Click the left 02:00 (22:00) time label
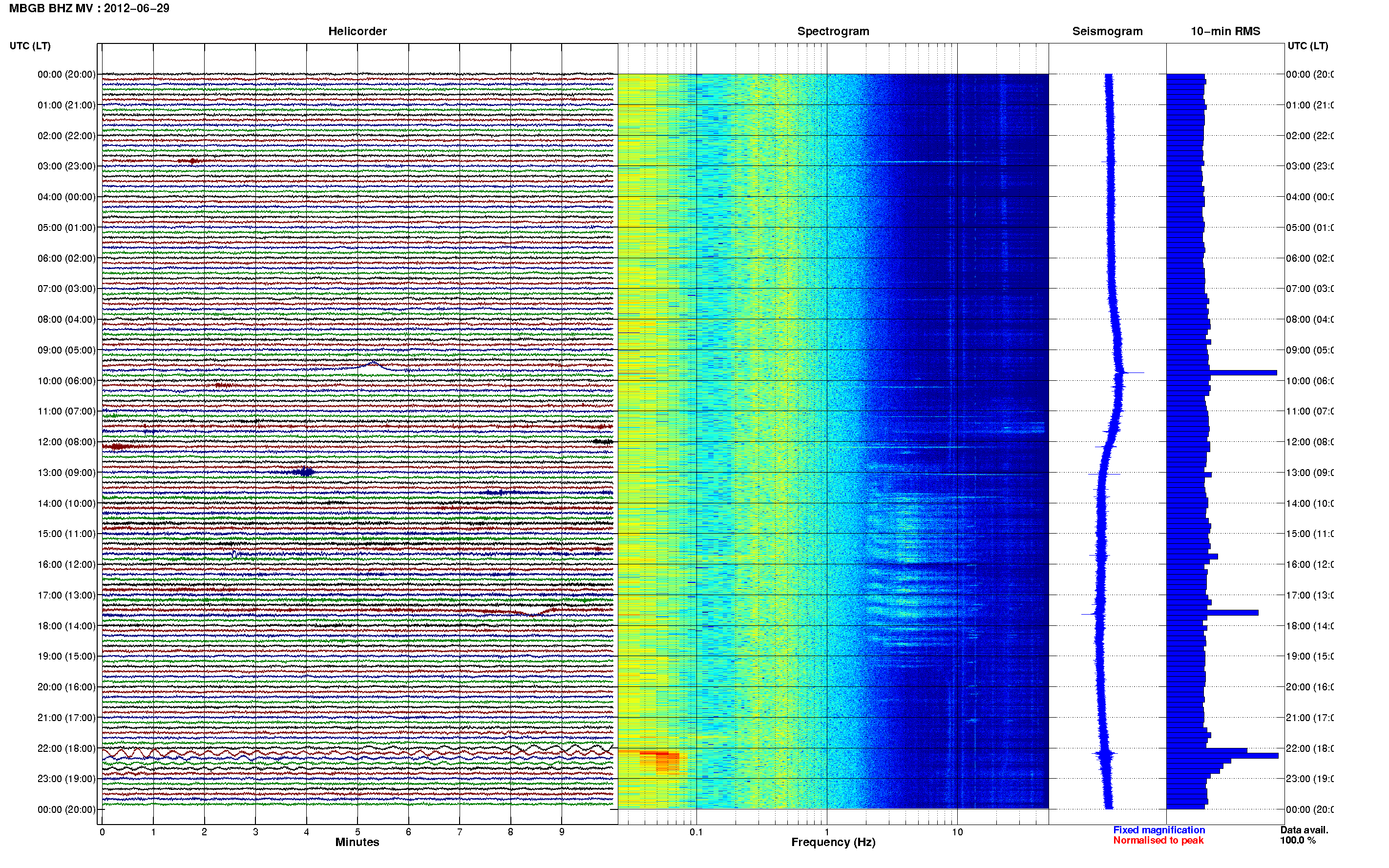Viewport: 1389px width, 868px height. click(66, 136)
